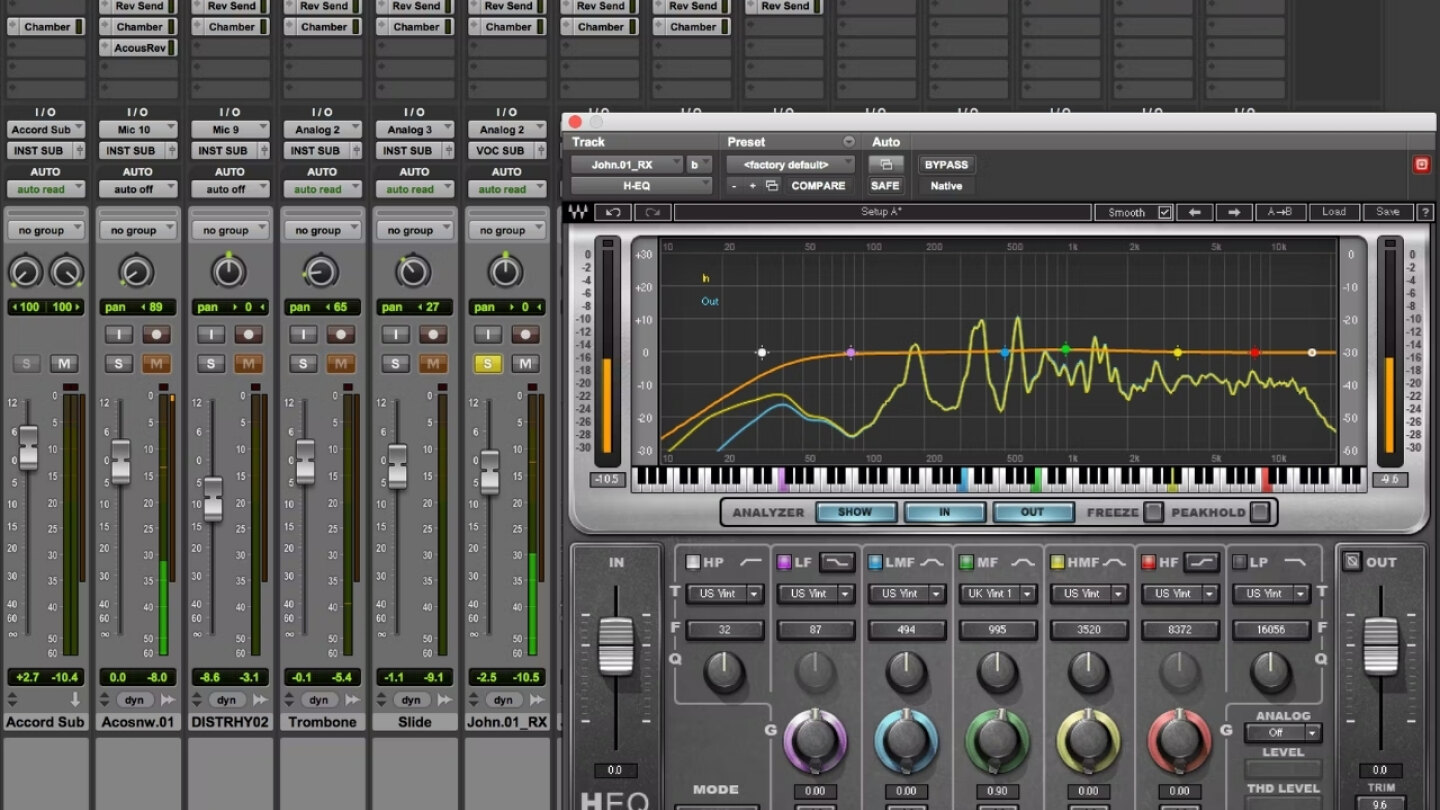
Task: Go to previous preset with left arrow
Action: 1195,212
